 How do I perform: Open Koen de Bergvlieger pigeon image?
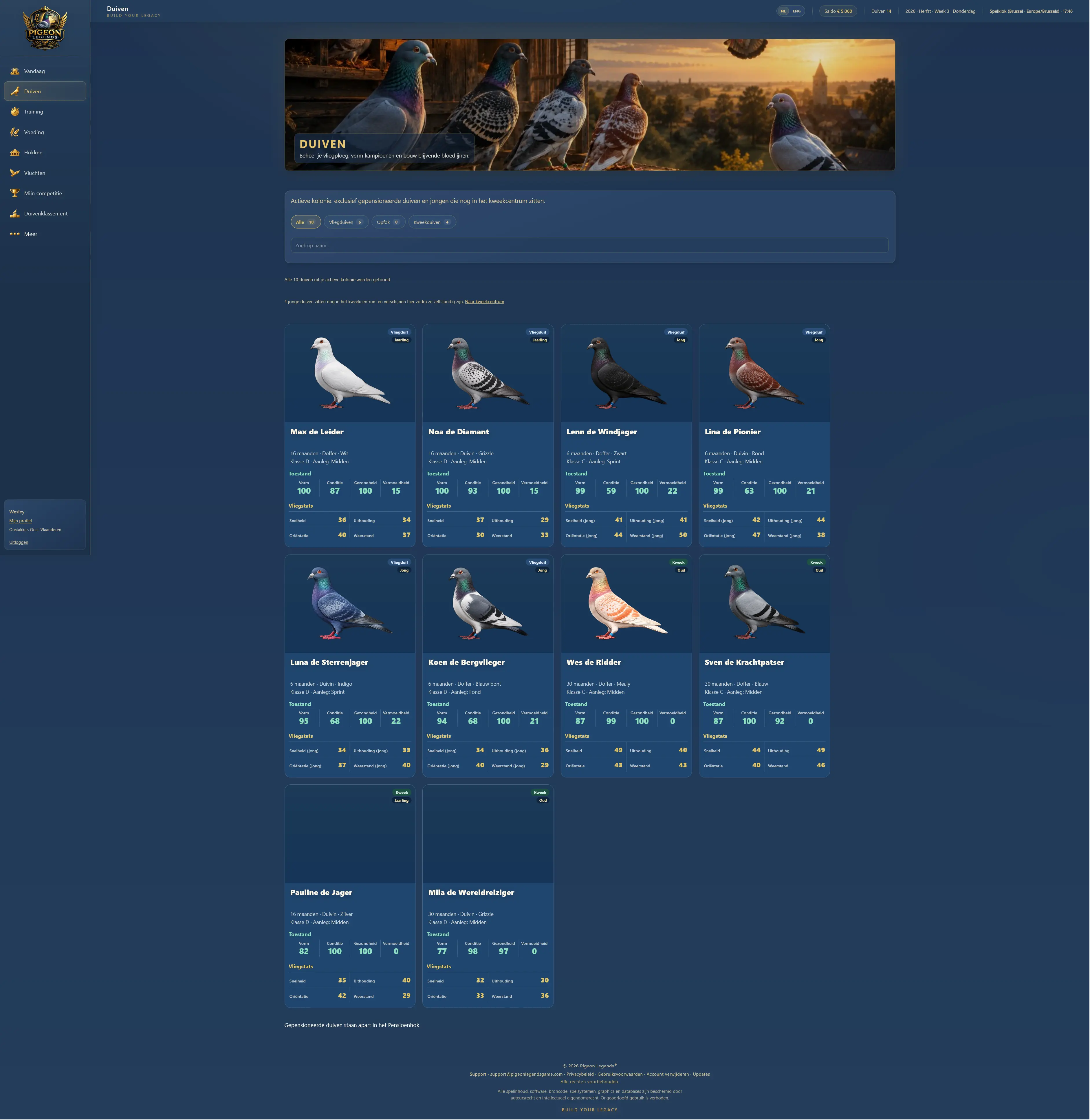[x=488, y=604]
